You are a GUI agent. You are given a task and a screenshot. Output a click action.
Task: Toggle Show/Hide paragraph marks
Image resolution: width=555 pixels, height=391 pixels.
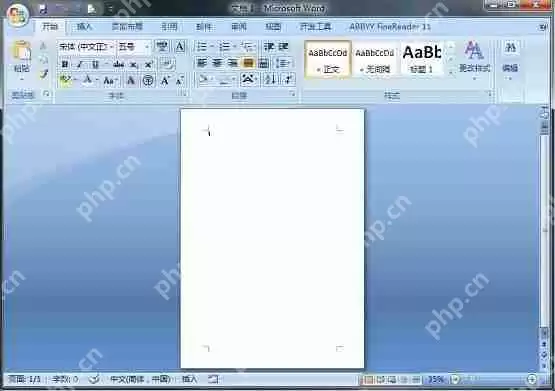click(288, 80)
